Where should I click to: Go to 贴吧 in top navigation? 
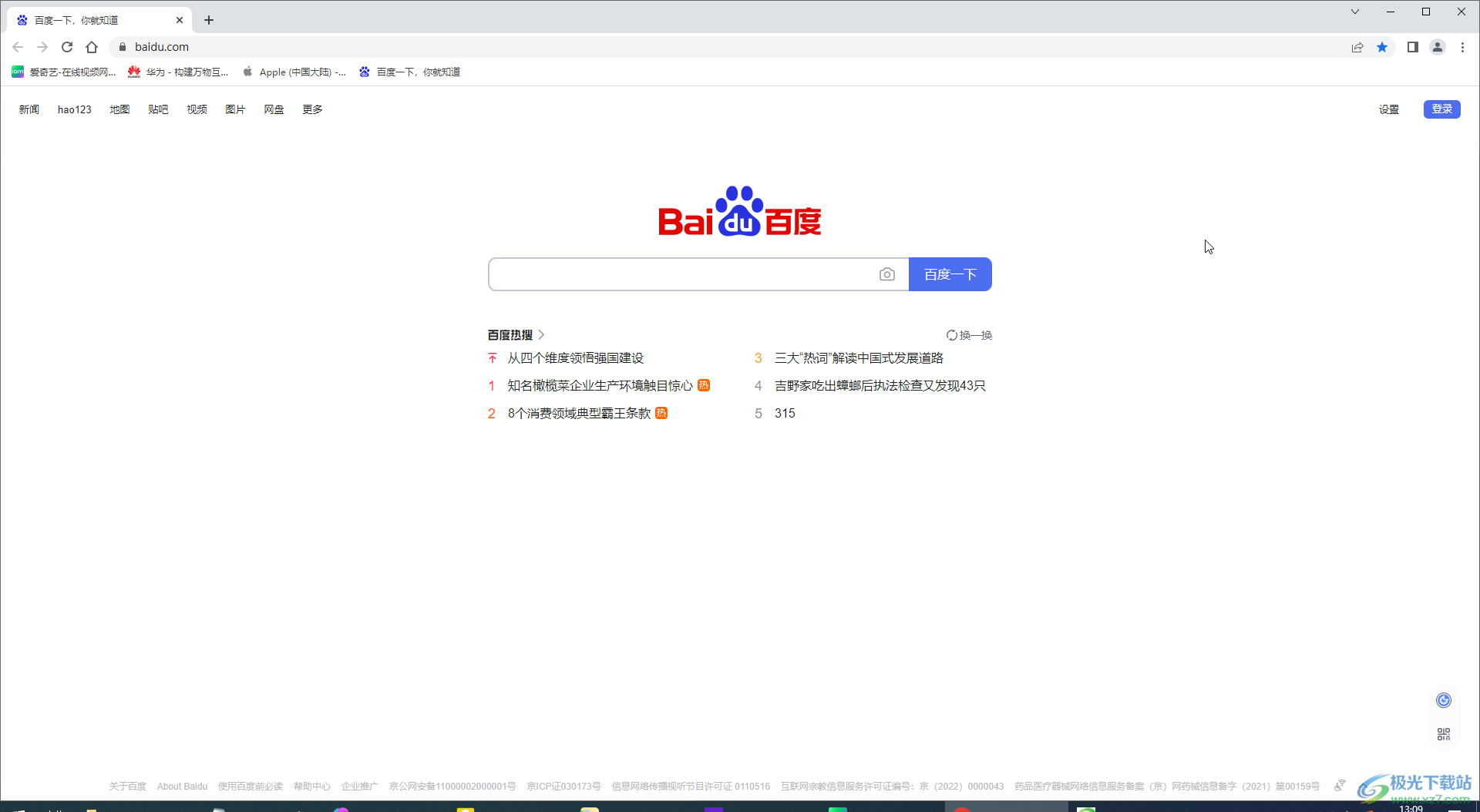158,109
